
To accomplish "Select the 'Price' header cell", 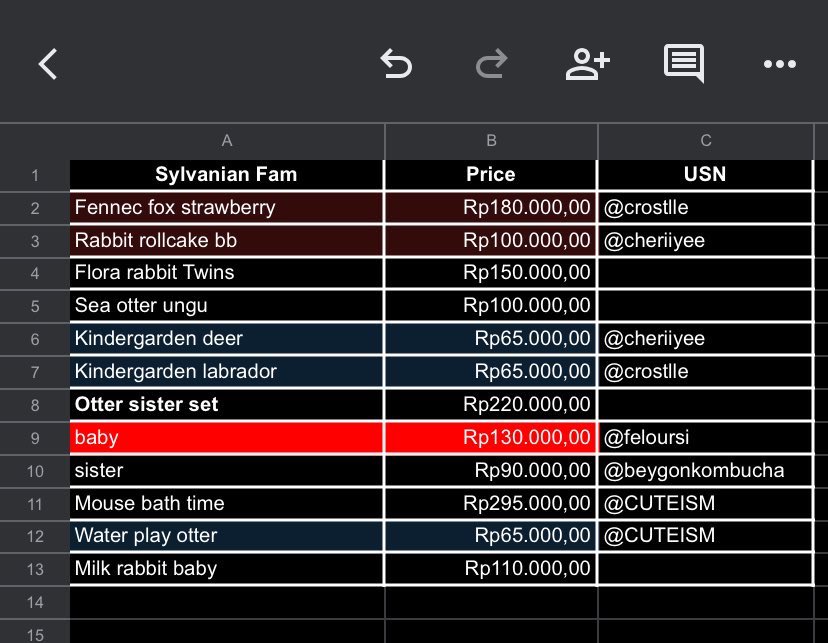I will point(491,175).
